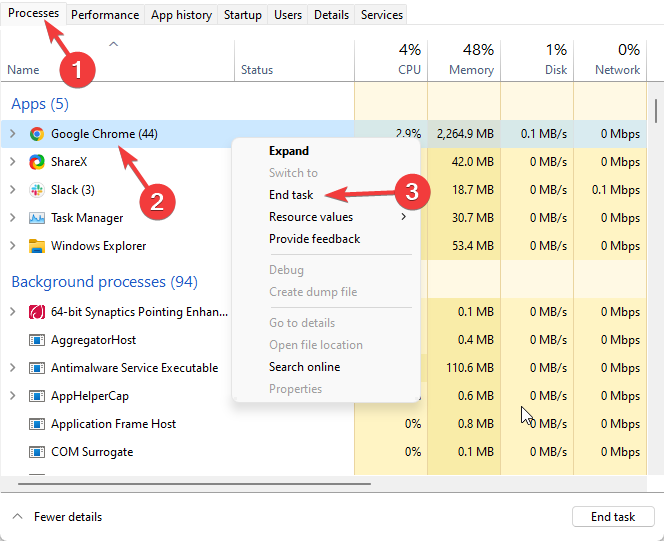Click the Slack app icon
The image size is (664, 541).
click(x=37, y=190)
